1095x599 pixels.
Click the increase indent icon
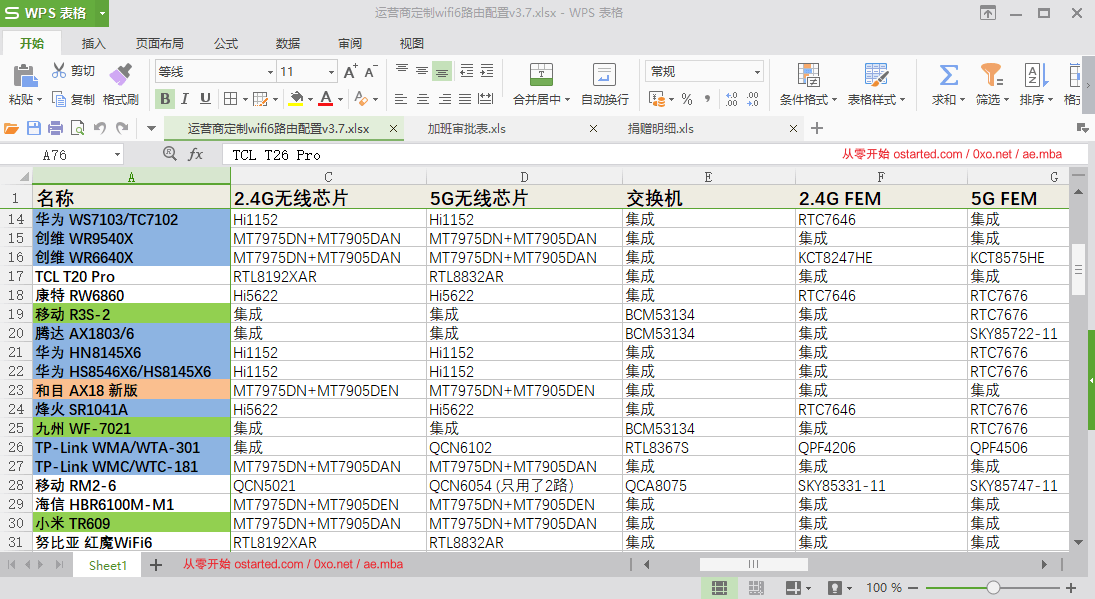[x=487, y=71]
